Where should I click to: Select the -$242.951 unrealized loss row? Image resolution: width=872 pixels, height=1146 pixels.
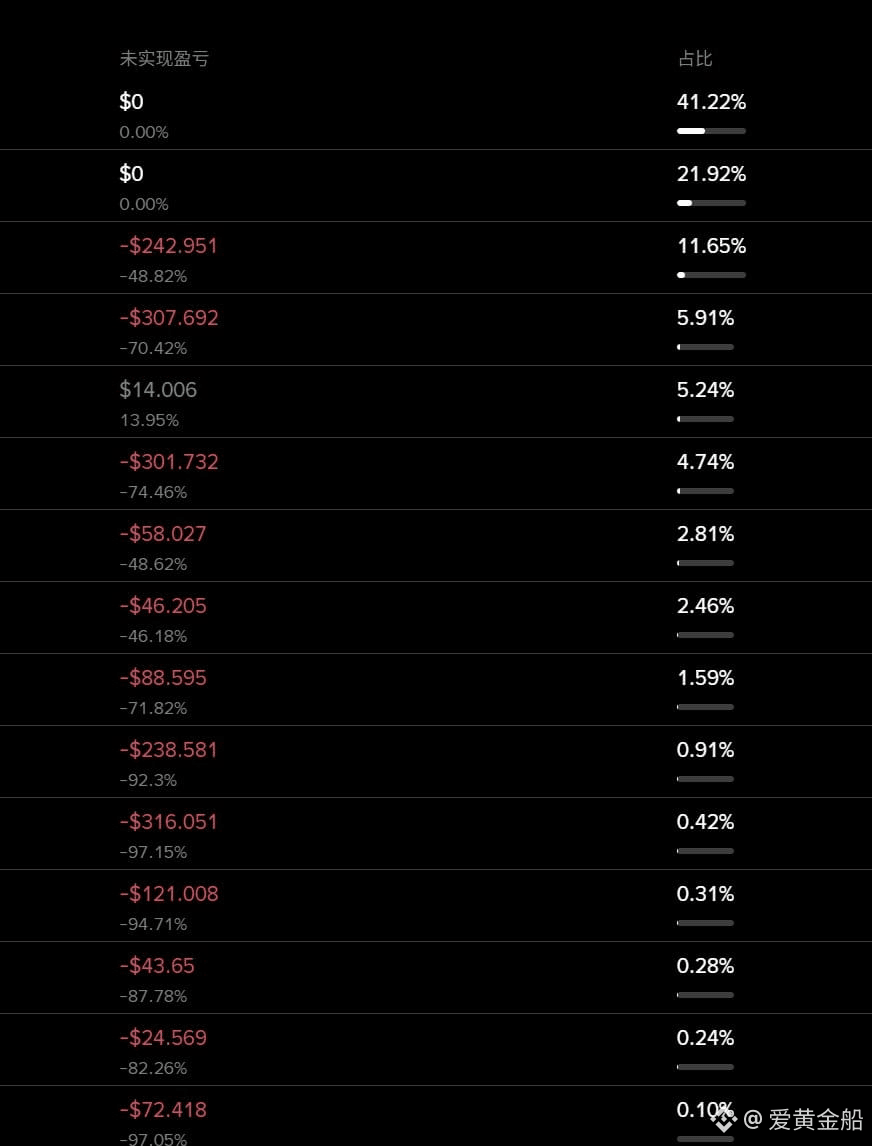pos(168,246)
